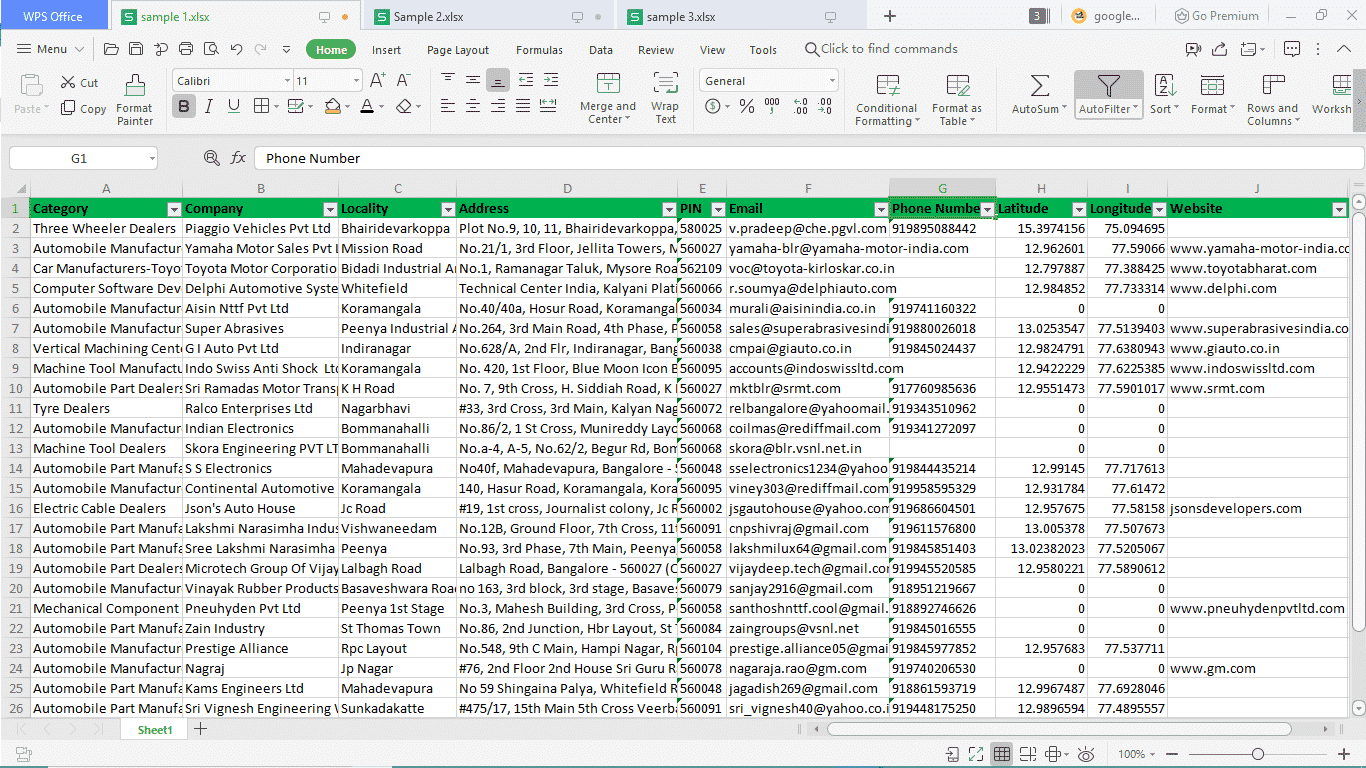
Task: Decrease decimal places
Action: point(826,106)
